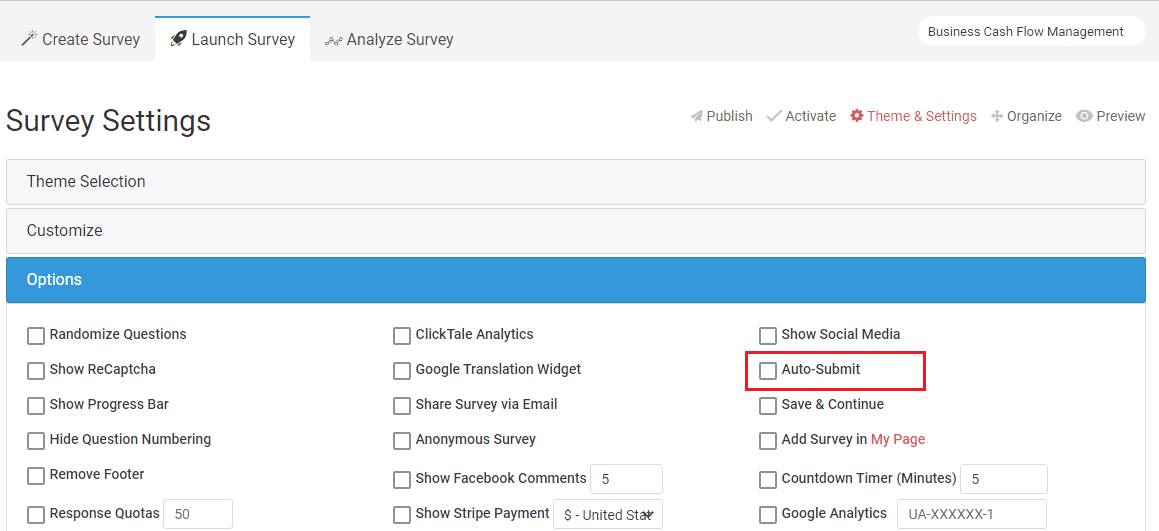Click the Analyze Survey graph icon
The width and height of the screenshot is (1159, 531).
point(333,40)
